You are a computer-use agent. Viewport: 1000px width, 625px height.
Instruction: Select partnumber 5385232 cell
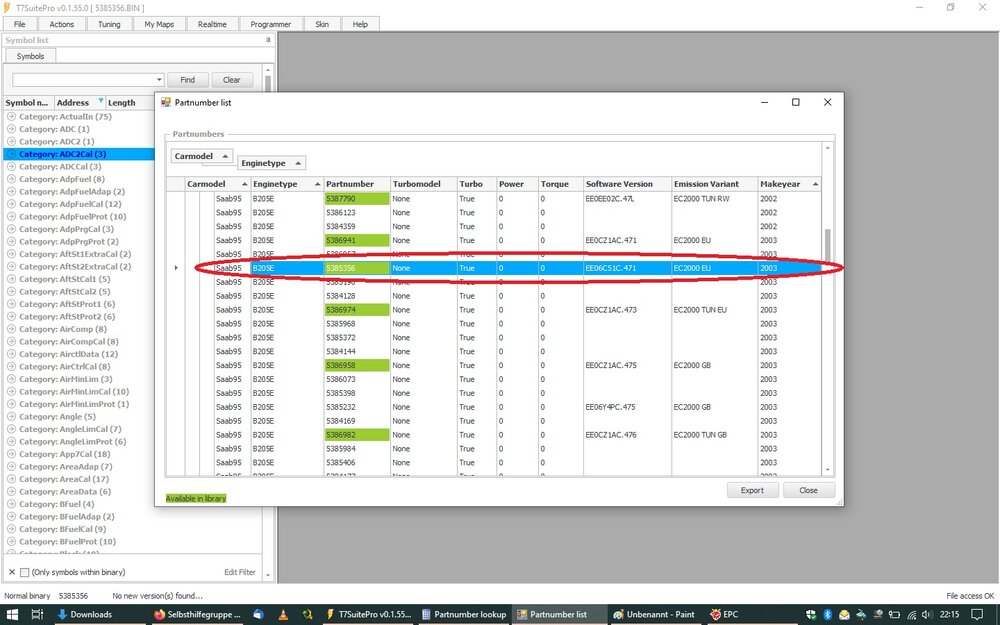[x=357, y=407]
